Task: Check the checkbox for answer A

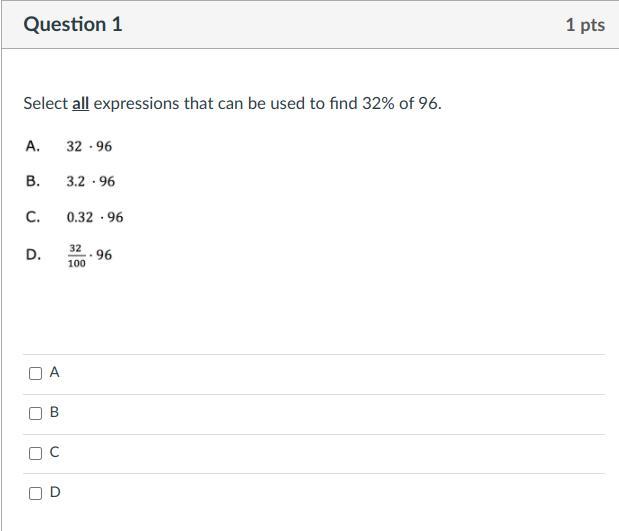Action: pyautogui.click(x=36, y=373)
